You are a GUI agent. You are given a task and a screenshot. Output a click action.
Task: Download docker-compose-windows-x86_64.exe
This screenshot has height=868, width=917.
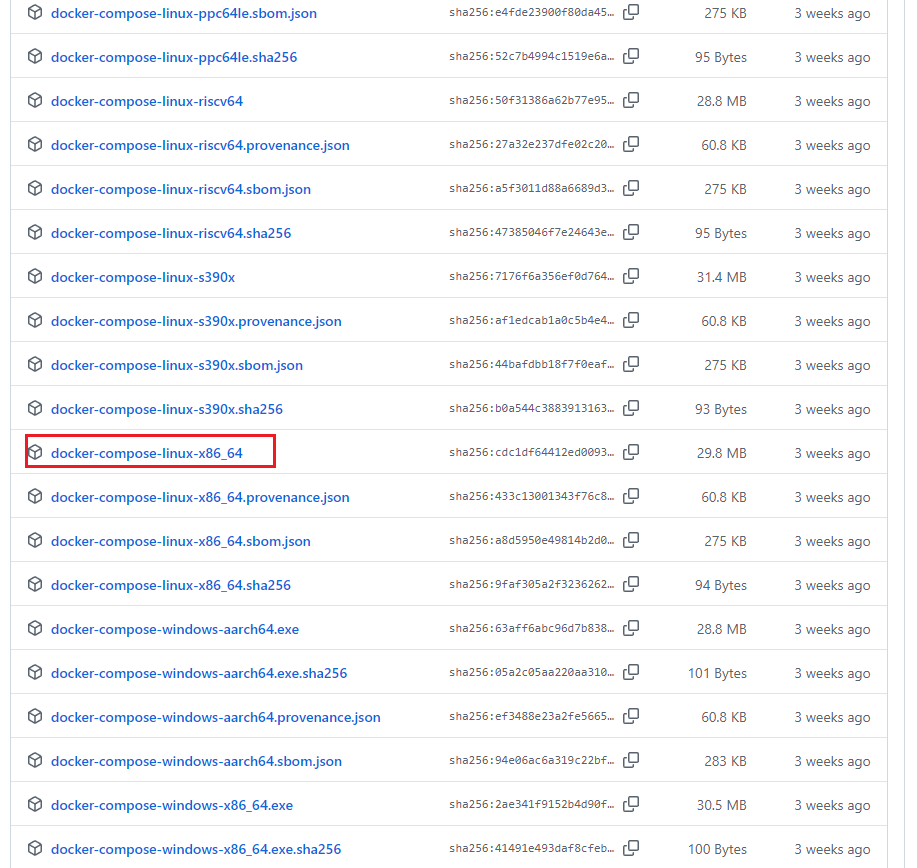point(172,805)
